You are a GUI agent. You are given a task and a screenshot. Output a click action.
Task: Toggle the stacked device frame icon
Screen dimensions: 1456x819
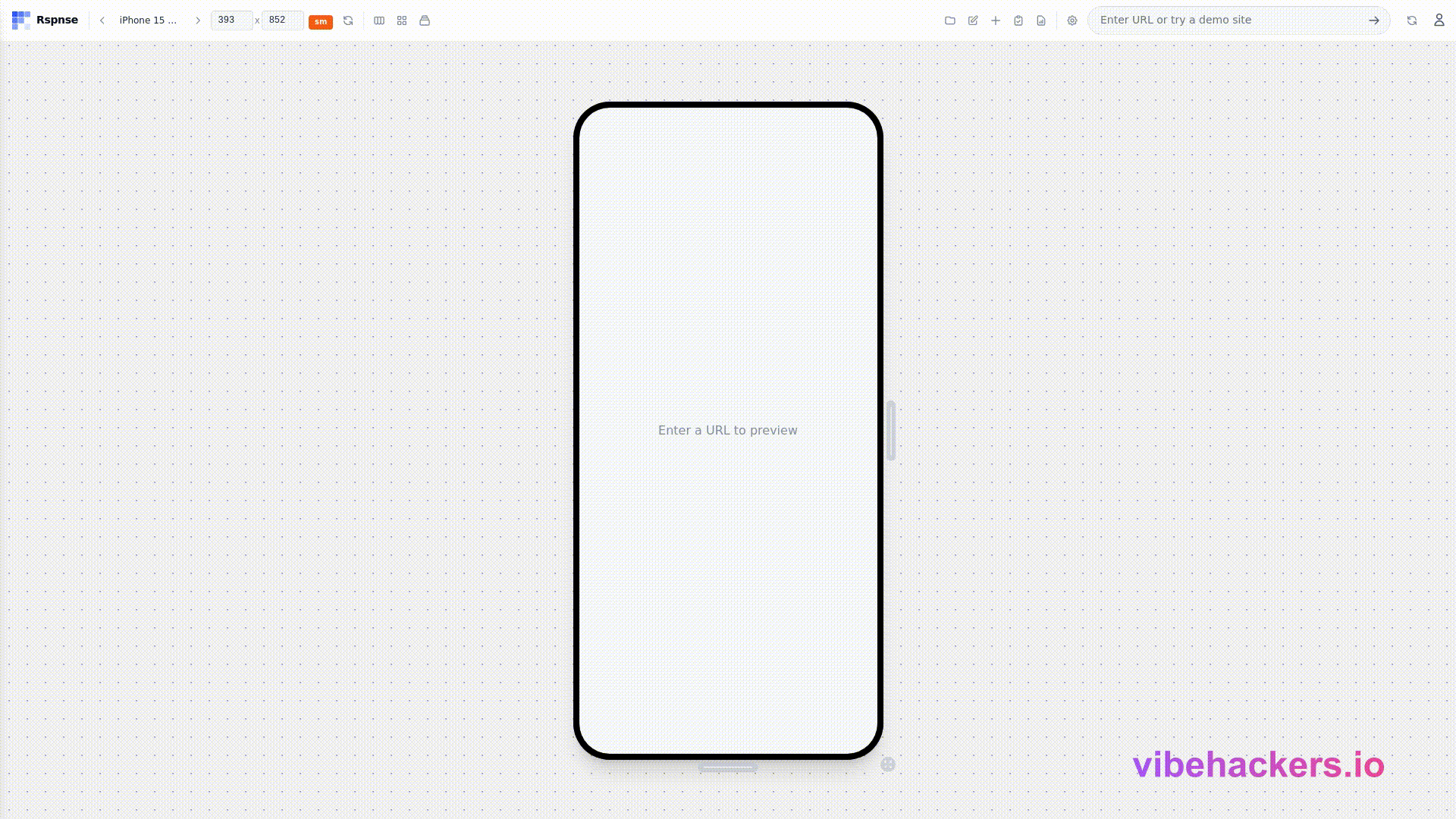pyautogui.click(x=425, y=20)
